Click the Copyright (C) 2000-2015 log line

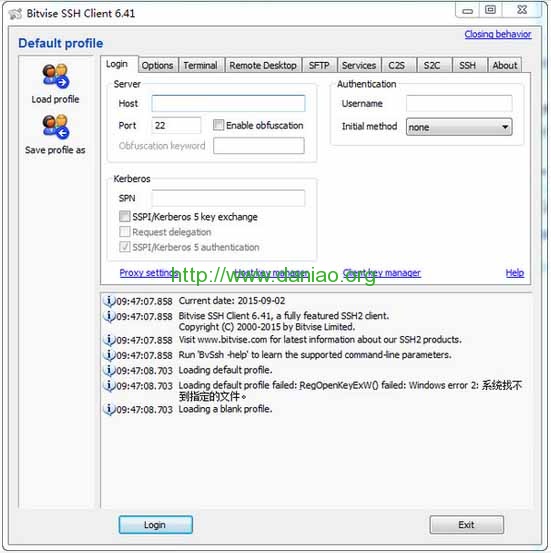pyautogui.click(x=267, y=327)
